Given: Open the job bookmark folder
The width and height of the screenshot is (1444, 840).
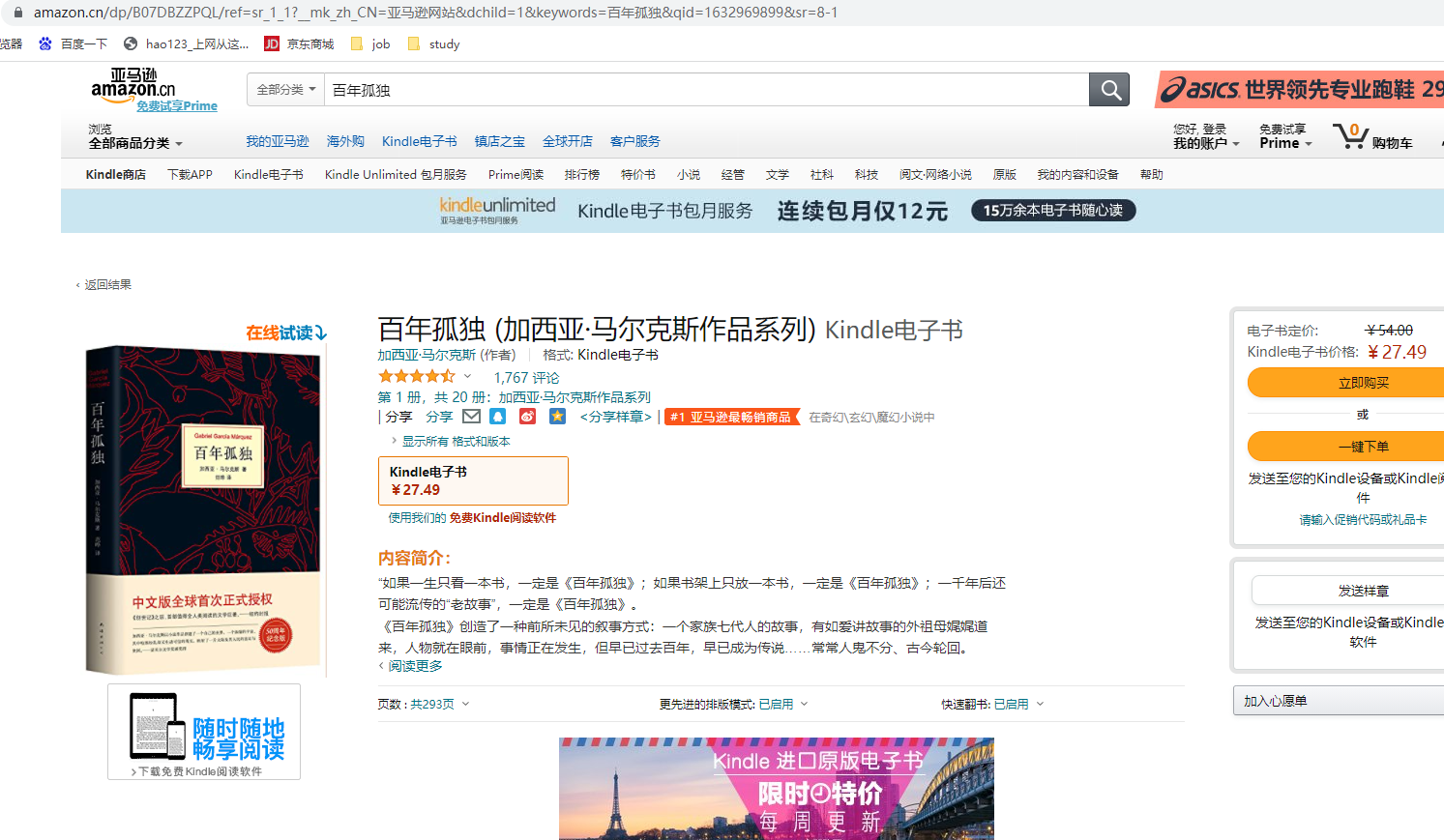Looking at the screenshot, I should tap(370, 43).
